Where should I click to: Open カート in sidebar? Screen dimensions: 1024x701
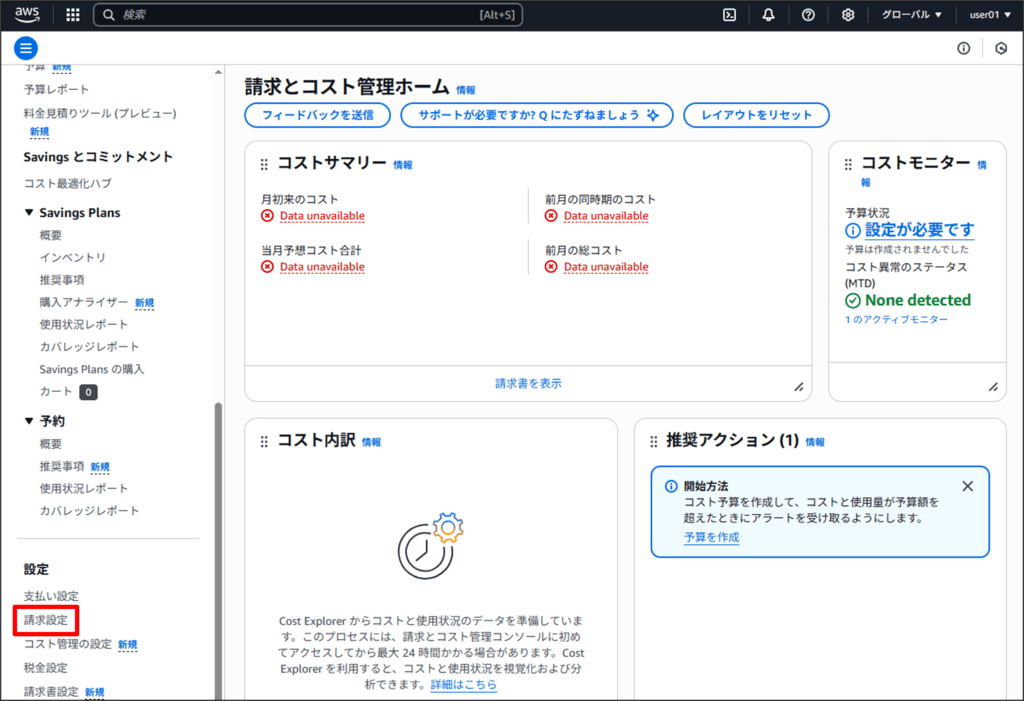[56, 391]
